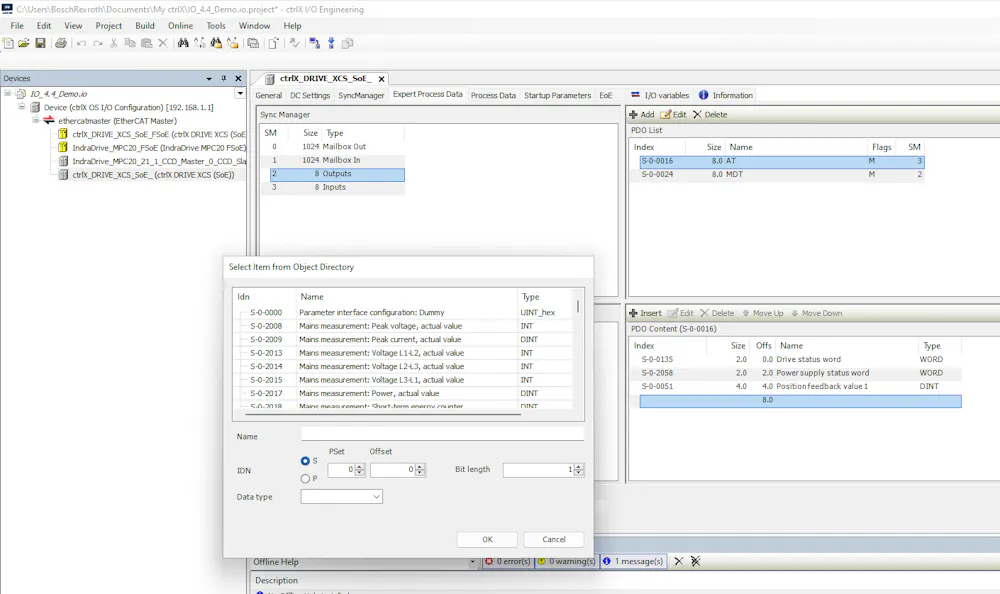1000x594 pixels.
Task: Click the Add plus icon above PDO List
Action: [633, 115]
